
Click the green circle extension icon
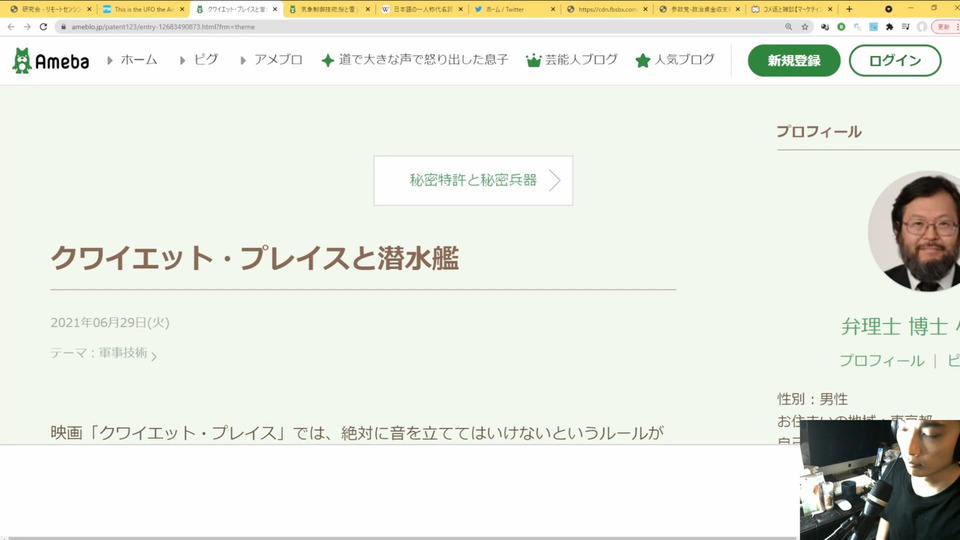pos(841,27)
